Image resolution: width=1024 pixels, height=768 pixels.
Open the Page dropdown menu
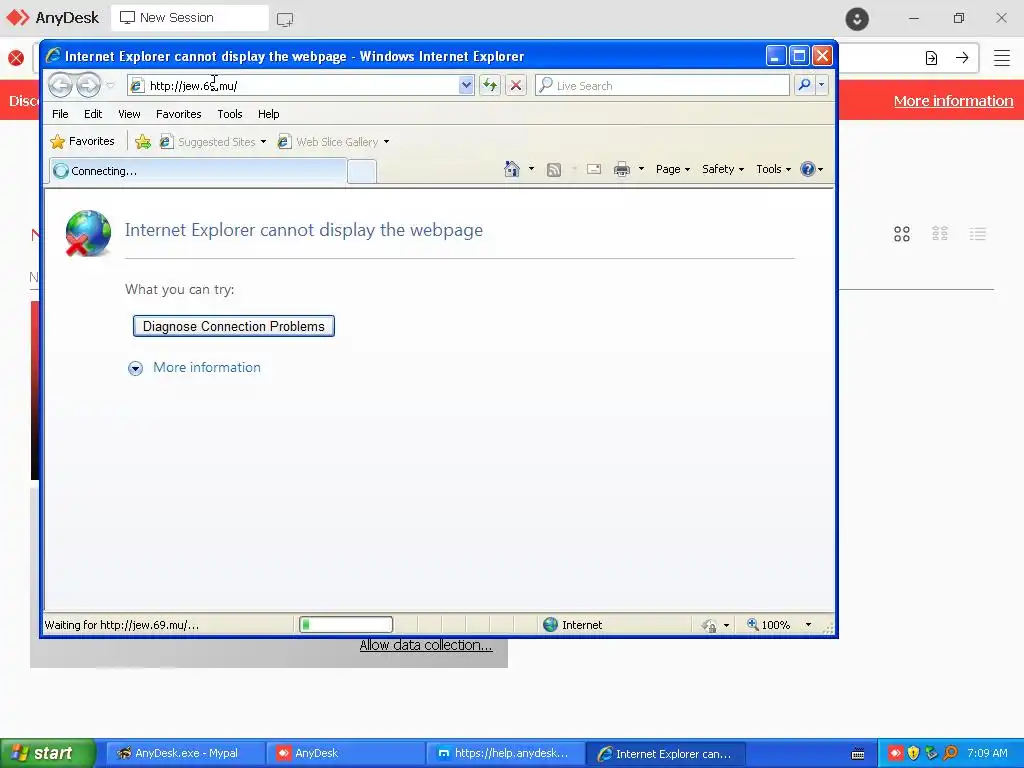pyautogui.click(x=673, y=169)
